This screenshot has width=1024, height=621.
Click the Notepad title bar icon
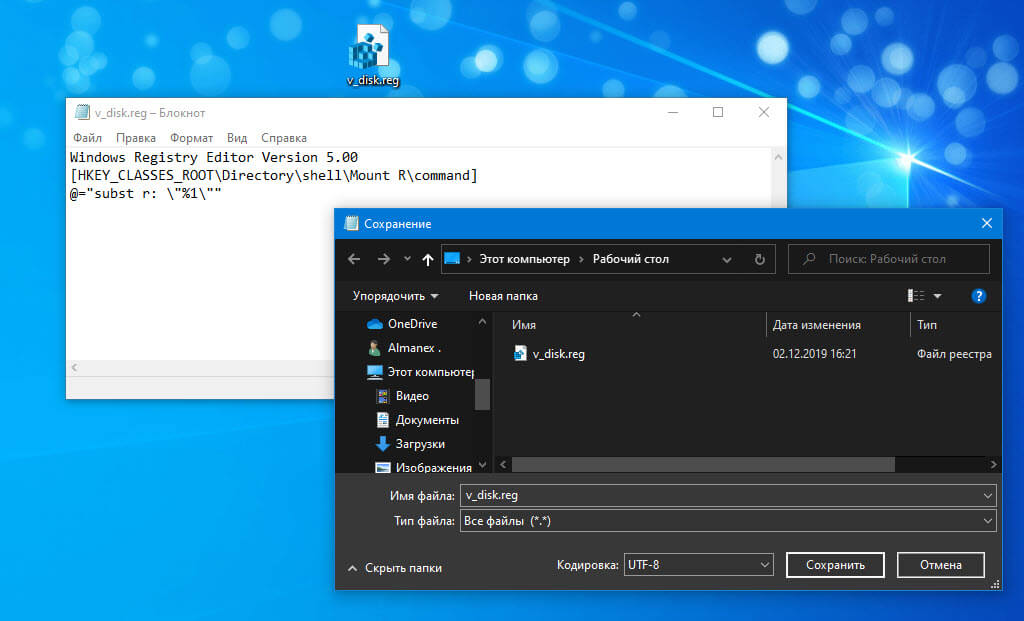82,112
